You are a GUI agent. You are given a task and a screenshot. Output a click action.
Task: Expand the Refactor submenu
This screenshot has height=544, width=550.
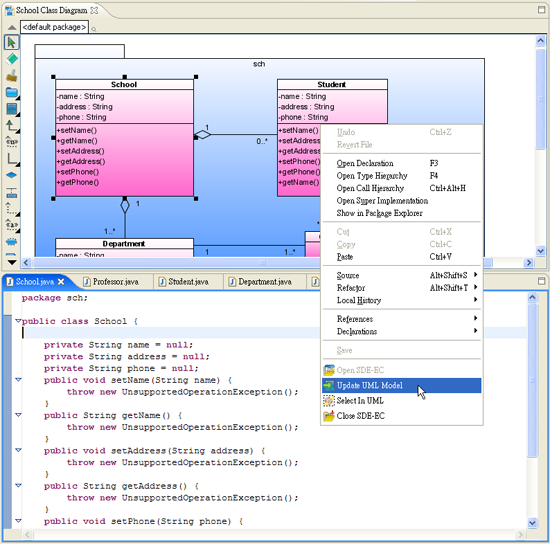(401, 288)
